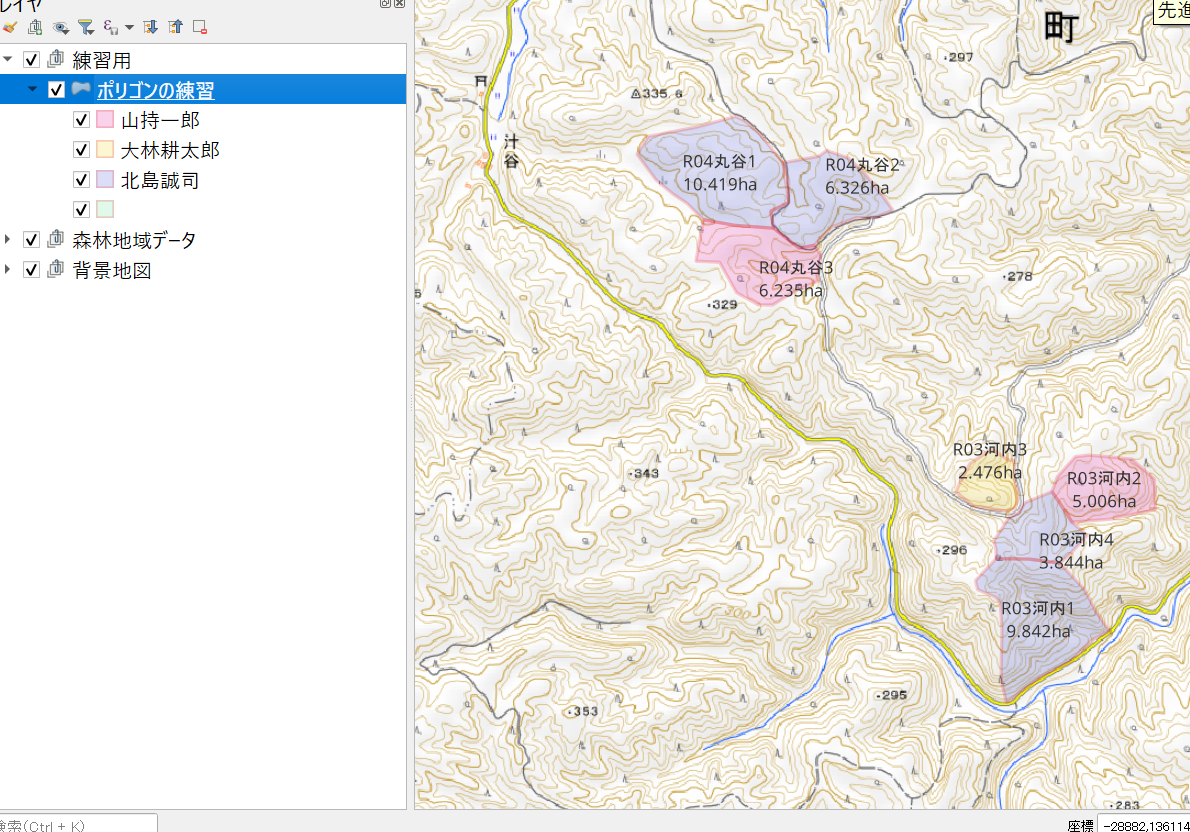Click the add group icon

click(35, 27)
